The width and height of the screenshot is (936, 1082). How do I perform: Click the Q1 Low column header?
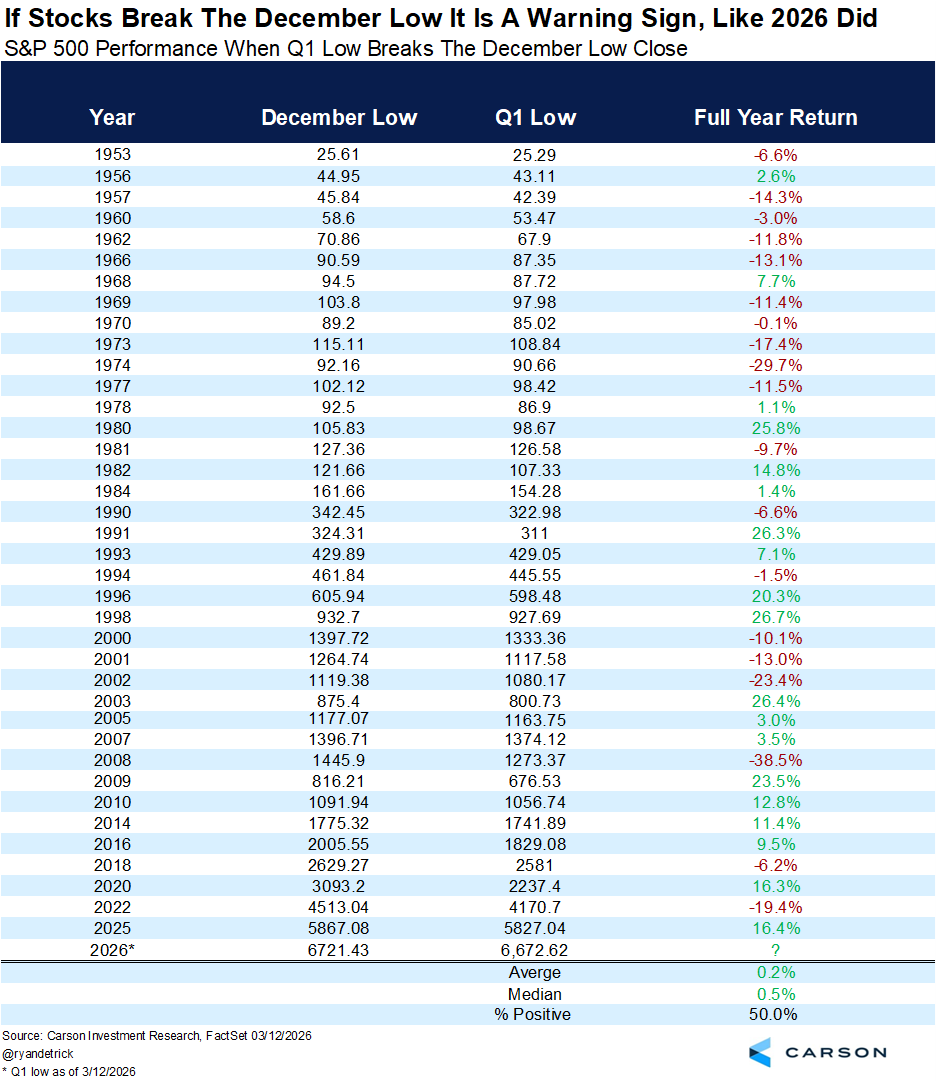(x=535, y=117)
